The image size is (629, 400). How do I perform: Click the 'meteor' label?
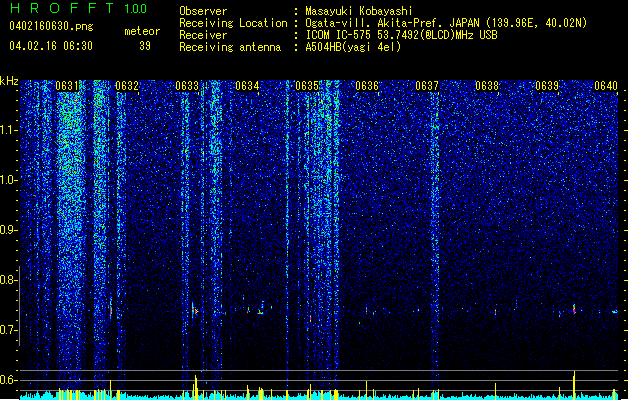(x=142, y=31)
